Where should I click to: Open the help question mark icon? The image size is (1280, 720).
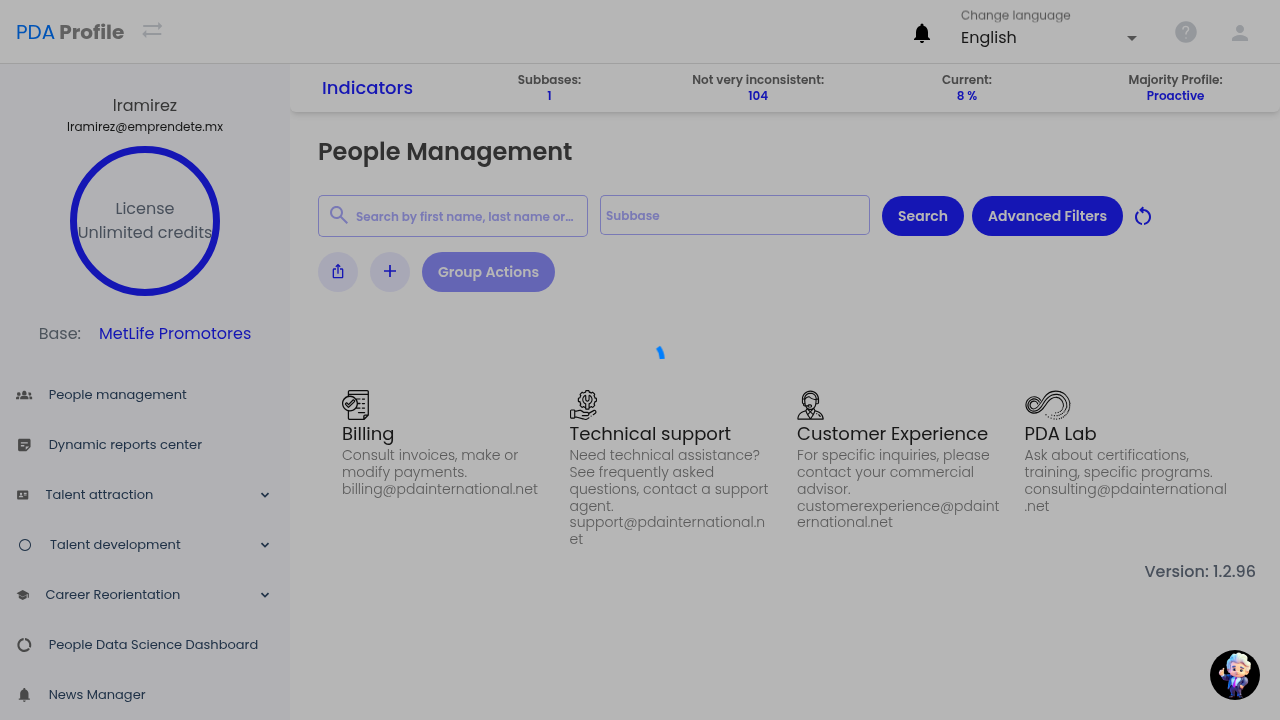1185,33
